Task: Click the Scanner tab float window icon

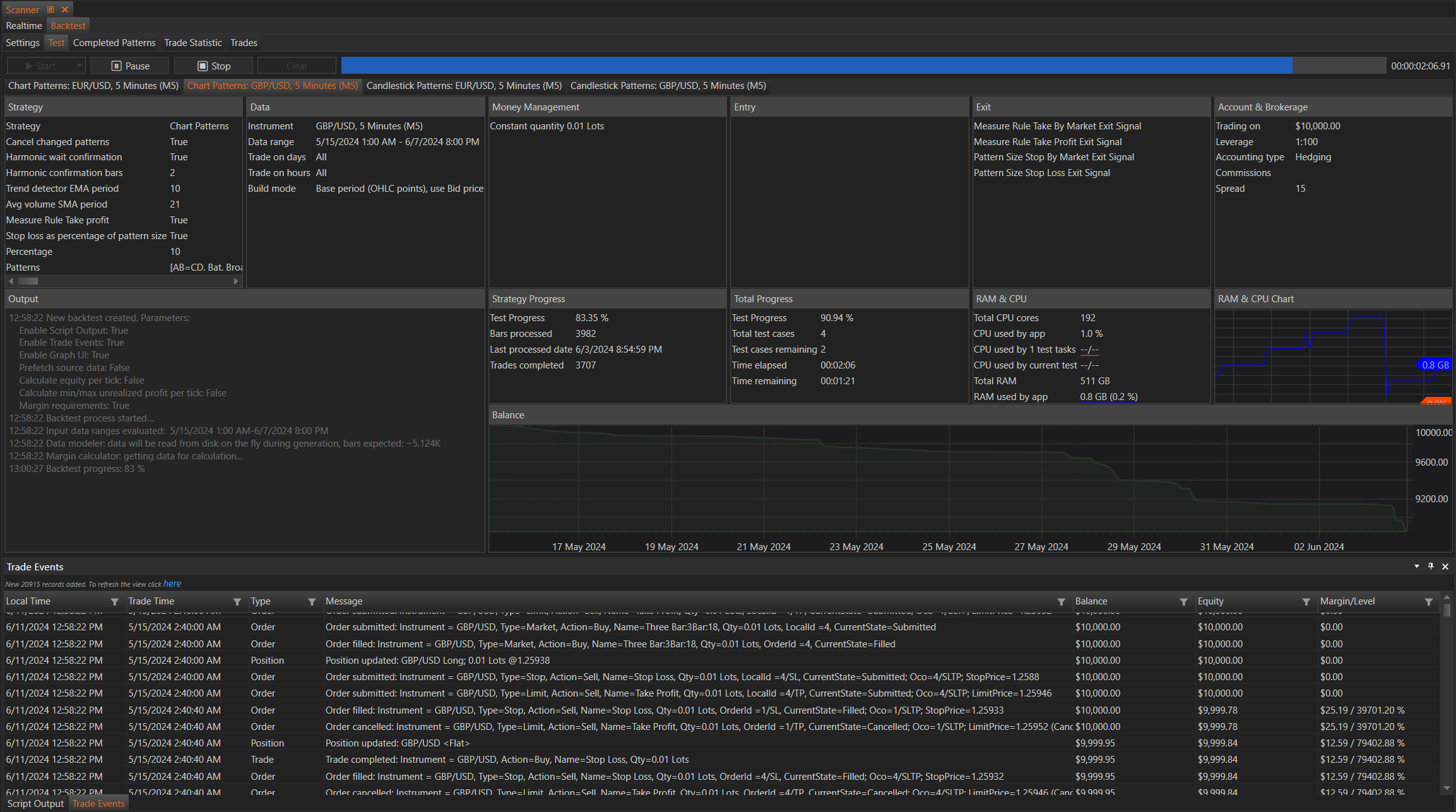Action: click(x=50, y=9)
